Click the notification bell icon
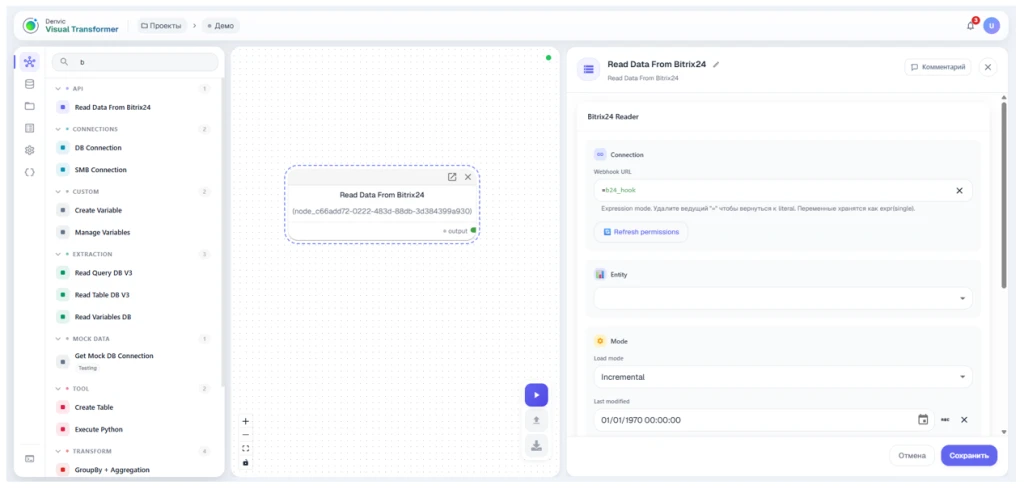 pyautogui.click(x=970, y=25)
